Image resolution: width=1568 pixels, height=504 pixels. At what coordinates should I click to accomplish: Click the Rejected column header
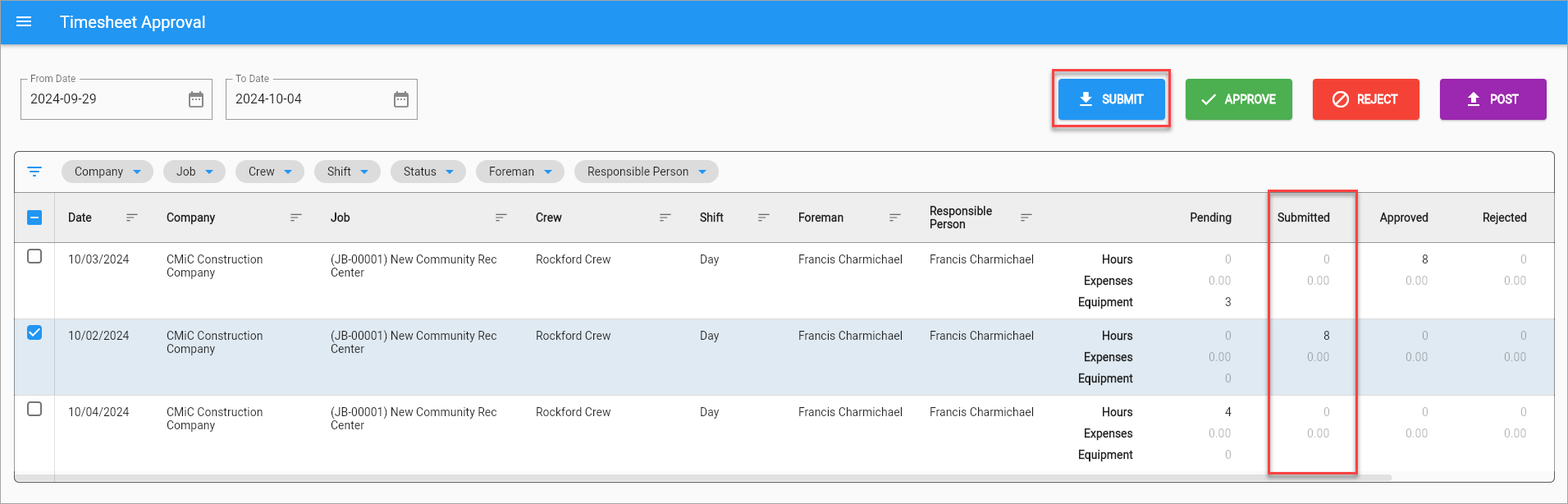1504,218
